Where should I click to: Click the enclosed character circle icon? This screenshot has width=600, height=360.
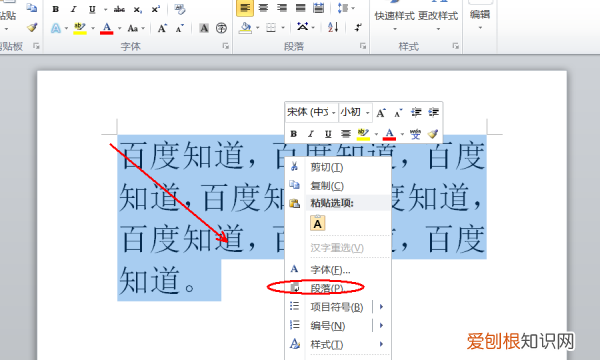(221, 28)
